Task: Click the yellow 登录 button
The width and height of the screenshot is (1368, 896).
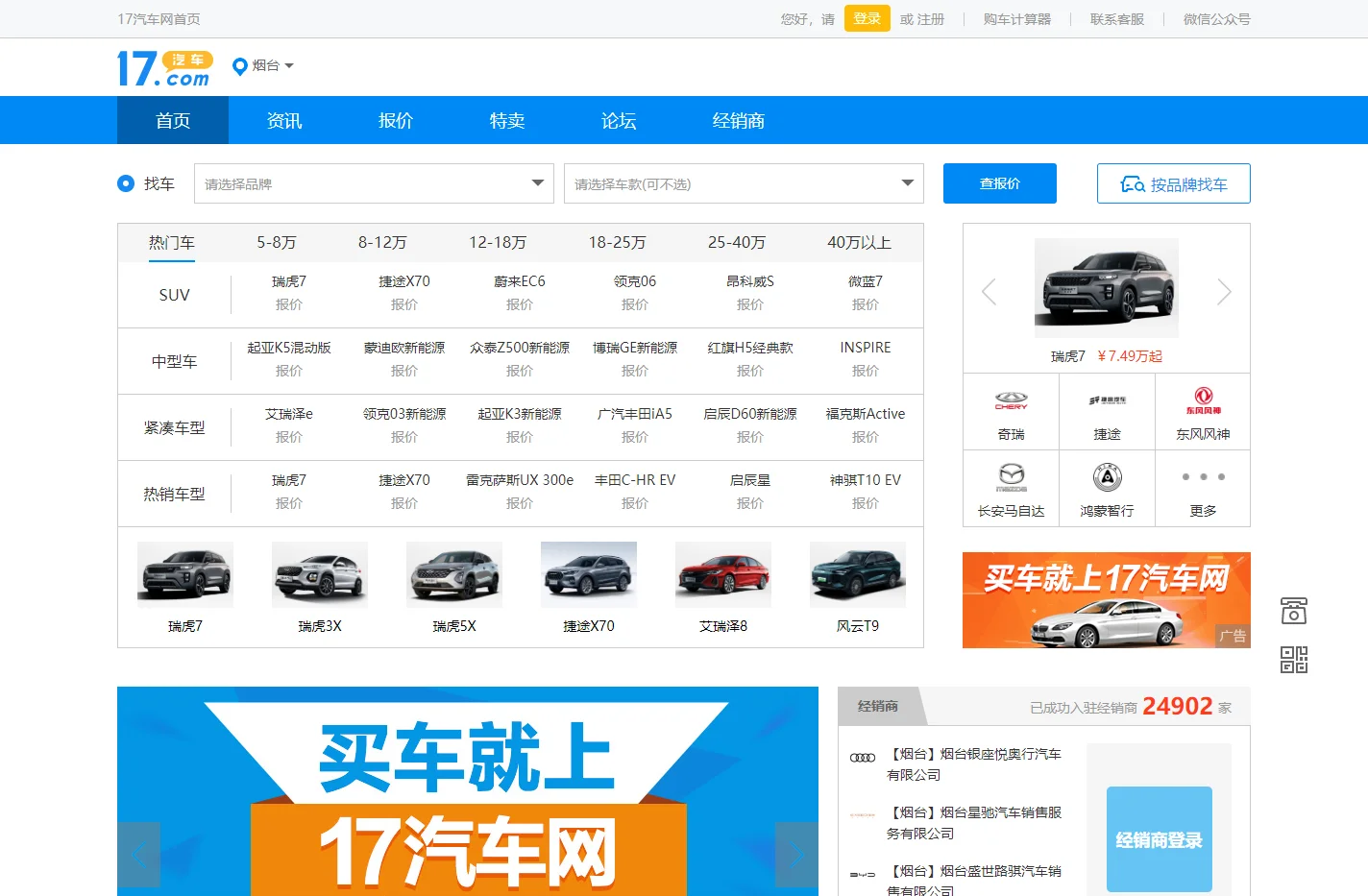Action: pos(867,18)
